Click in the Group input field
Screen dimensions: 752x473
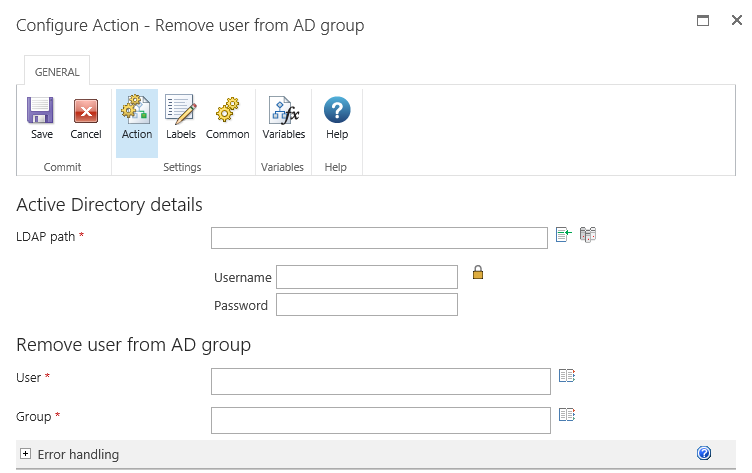381,420
